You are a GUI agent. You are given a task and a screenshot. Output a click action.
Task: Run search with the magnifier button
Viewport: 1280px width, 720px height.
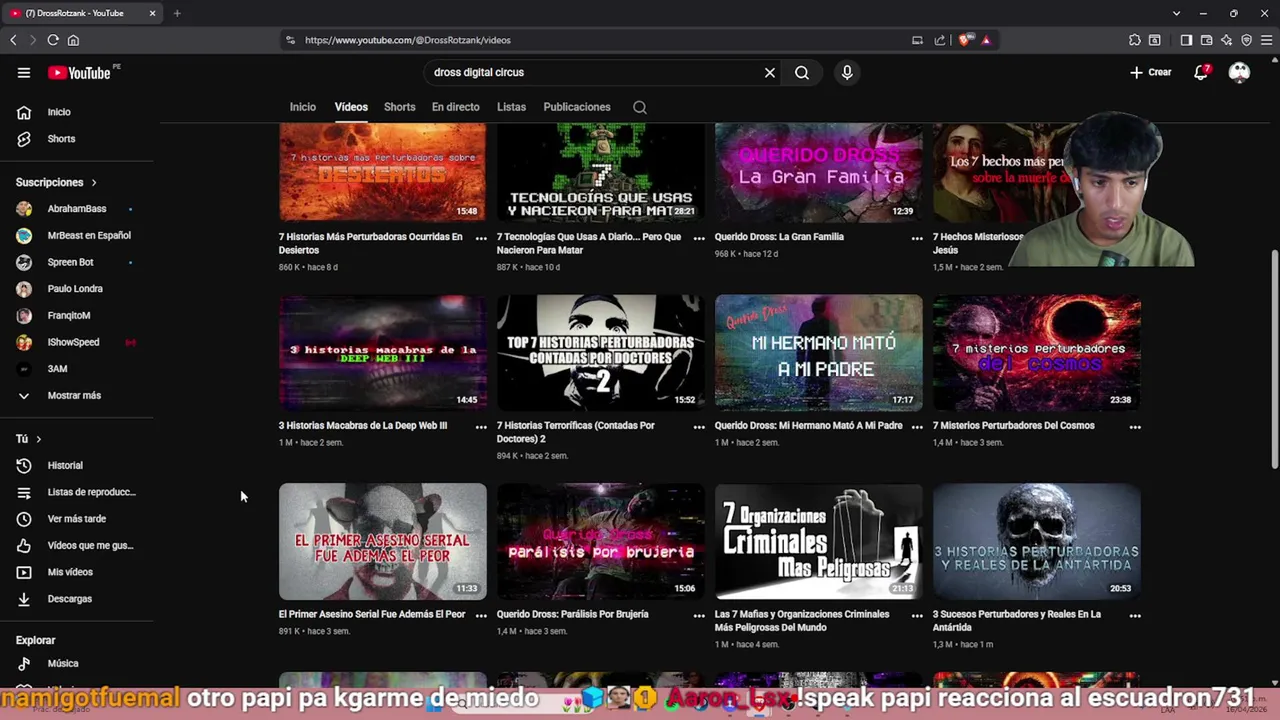click(x=802, y=72)
